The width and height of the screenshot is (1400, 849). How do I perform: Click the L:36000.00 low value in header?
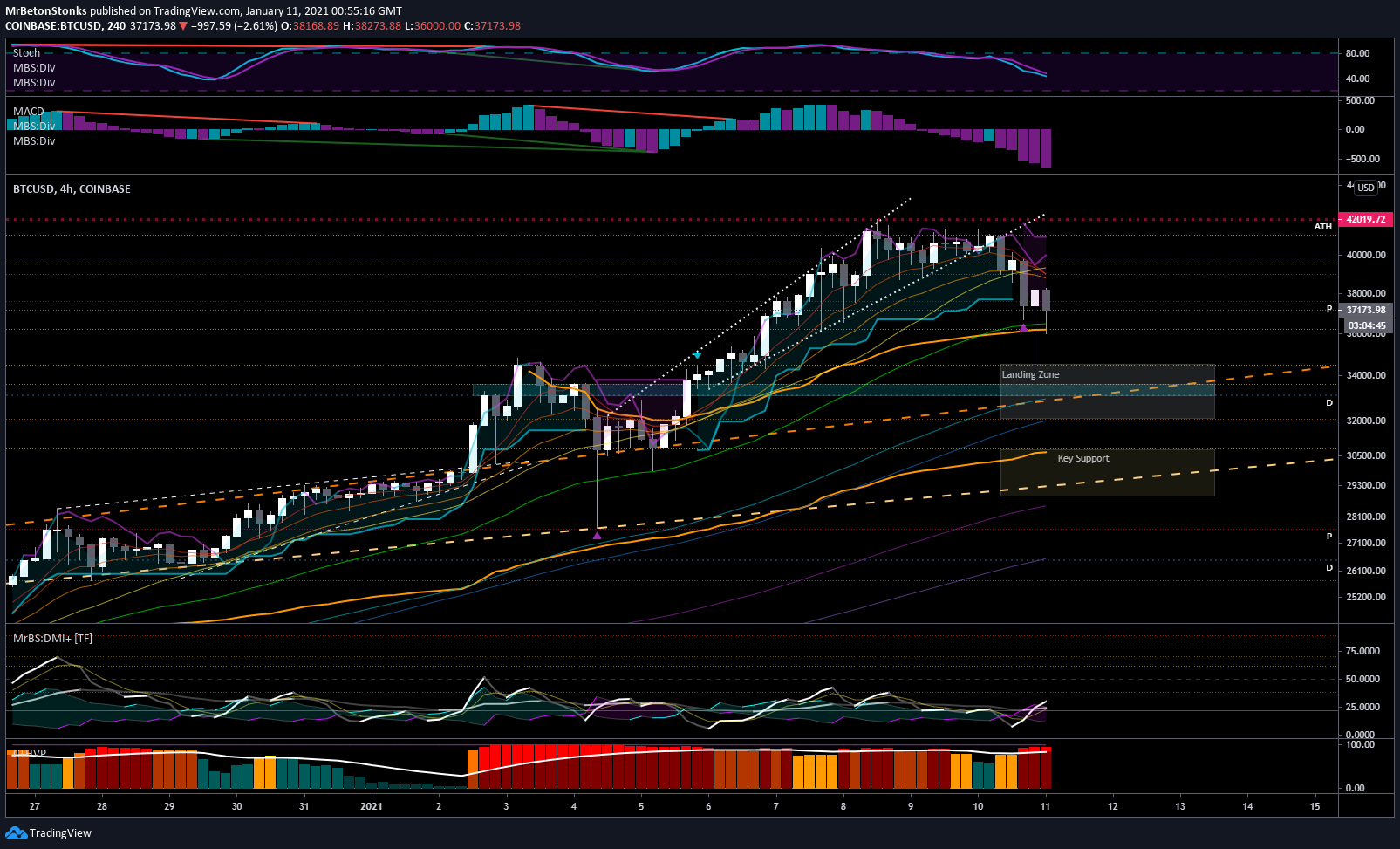pos(433,26)
